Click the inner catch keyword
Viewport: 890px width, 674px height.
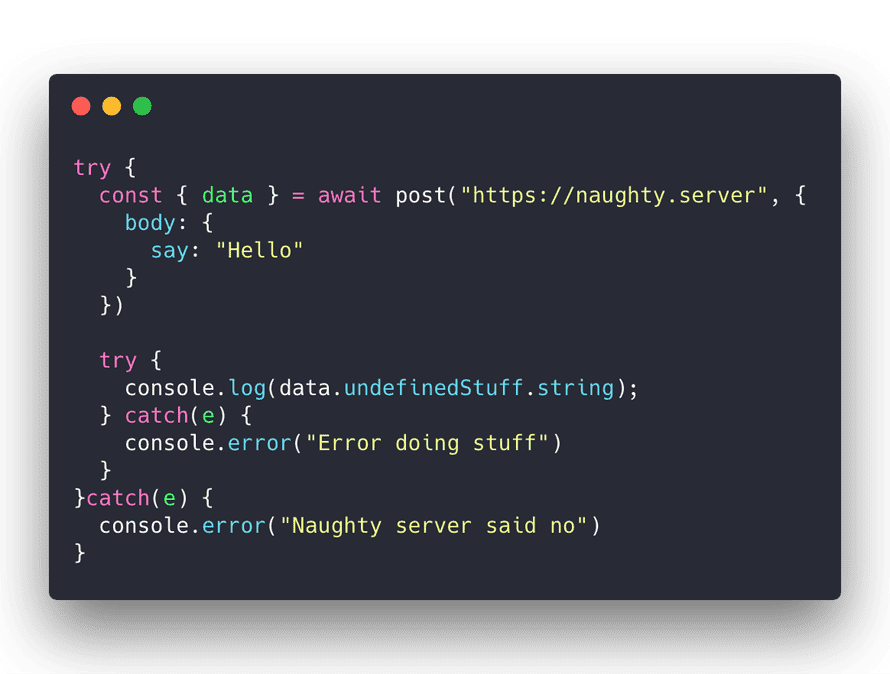pos(157,416)
